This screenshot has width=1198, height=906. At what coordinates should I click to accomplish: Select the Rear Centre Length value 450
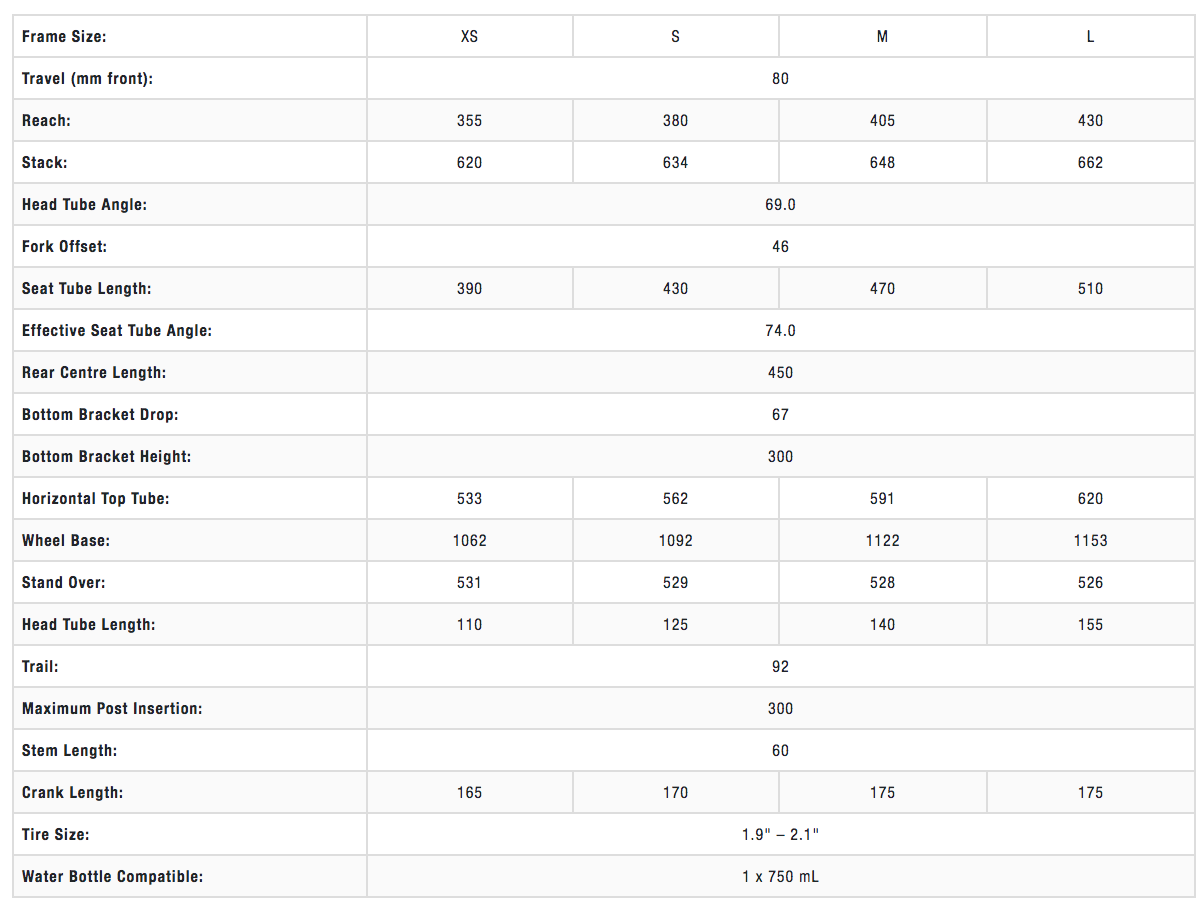(x=780, y=373)
